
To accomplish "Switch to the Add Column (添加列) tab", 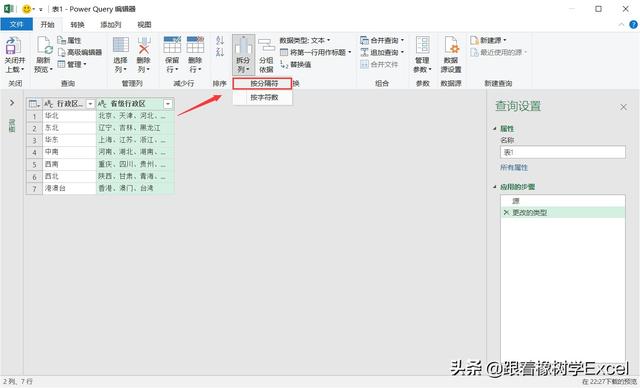I will click(111, 24).
